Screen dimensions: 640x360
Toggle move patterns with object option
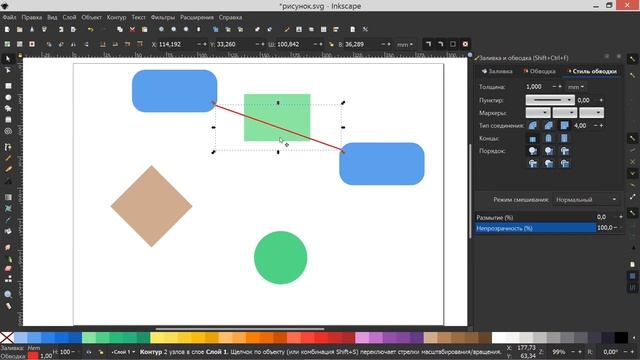pyautogui.click(x=465, y=44)
